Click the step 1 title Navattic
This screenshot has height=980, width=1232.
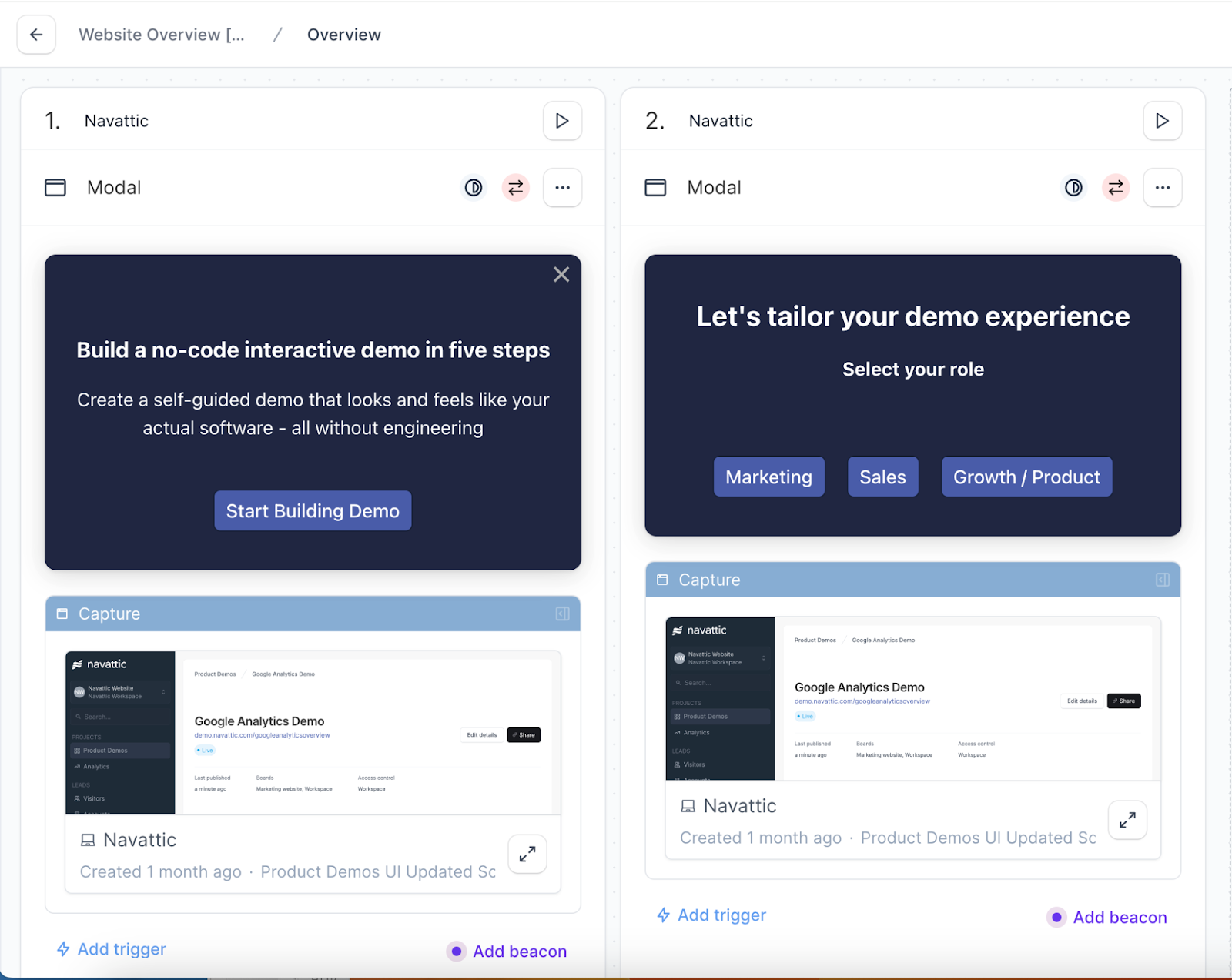pyautogui.click(x=116, y=121)
